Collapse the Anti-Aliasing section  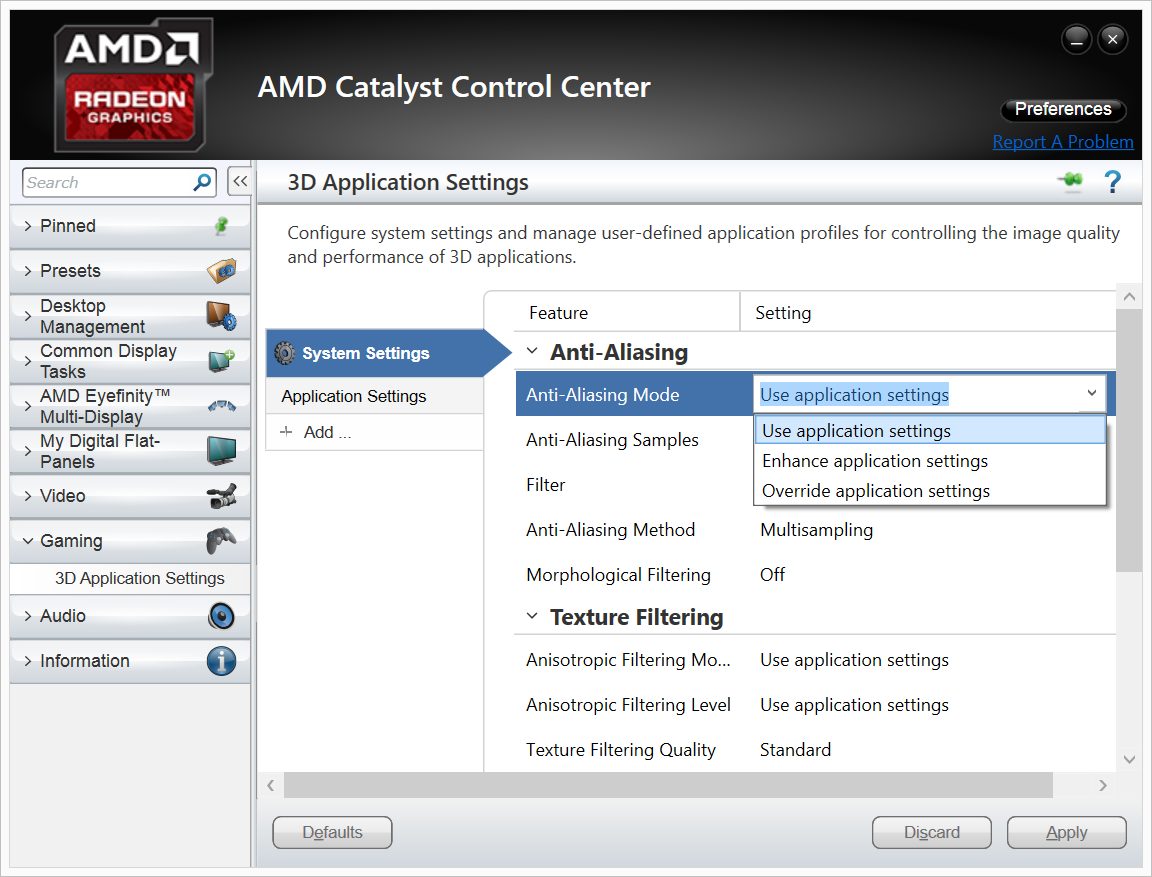[531, 352]
